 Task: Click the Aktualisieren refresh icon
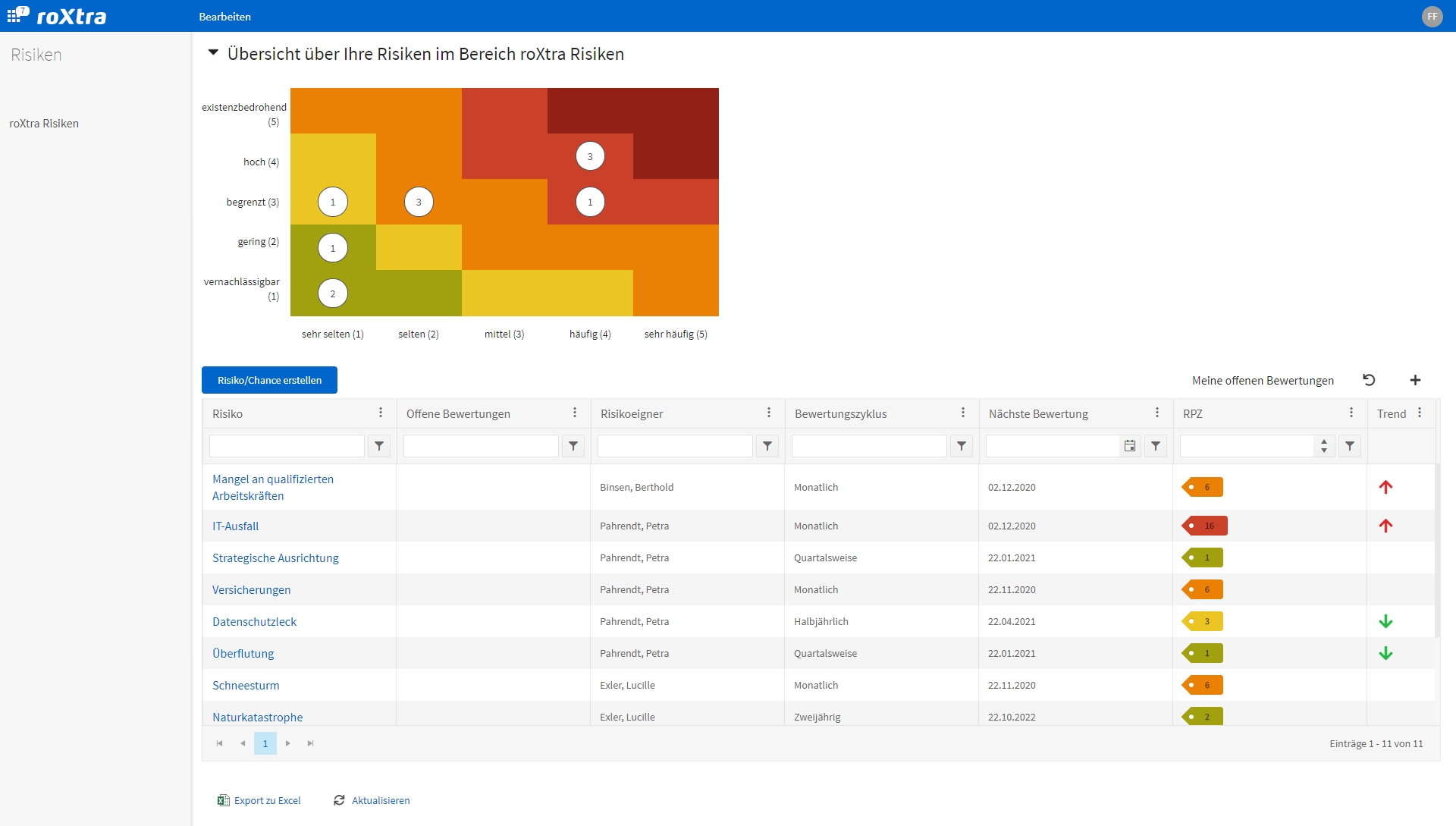pos(339,800)
